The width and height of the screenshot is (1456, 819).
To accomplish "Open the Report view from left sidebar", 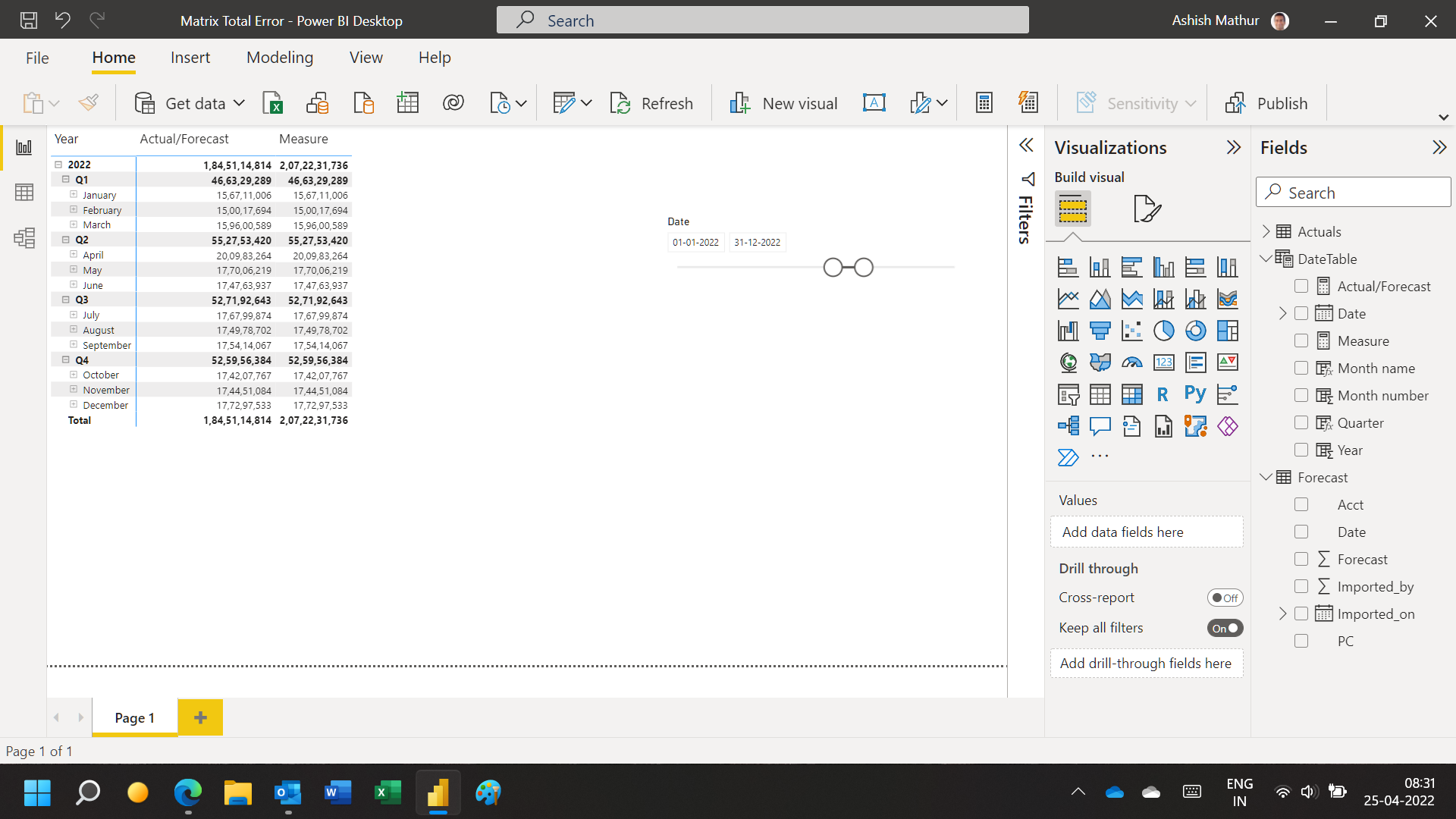I will point(24,147).
